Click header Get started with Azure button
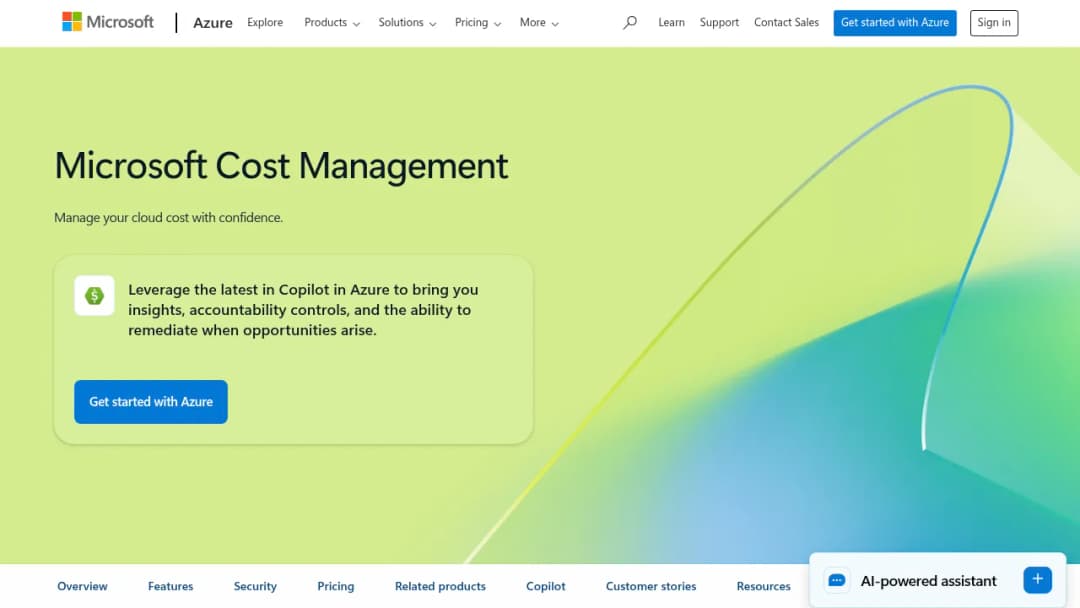The width and height of the screenshot is (1080, 608). (x=895, y=23)
